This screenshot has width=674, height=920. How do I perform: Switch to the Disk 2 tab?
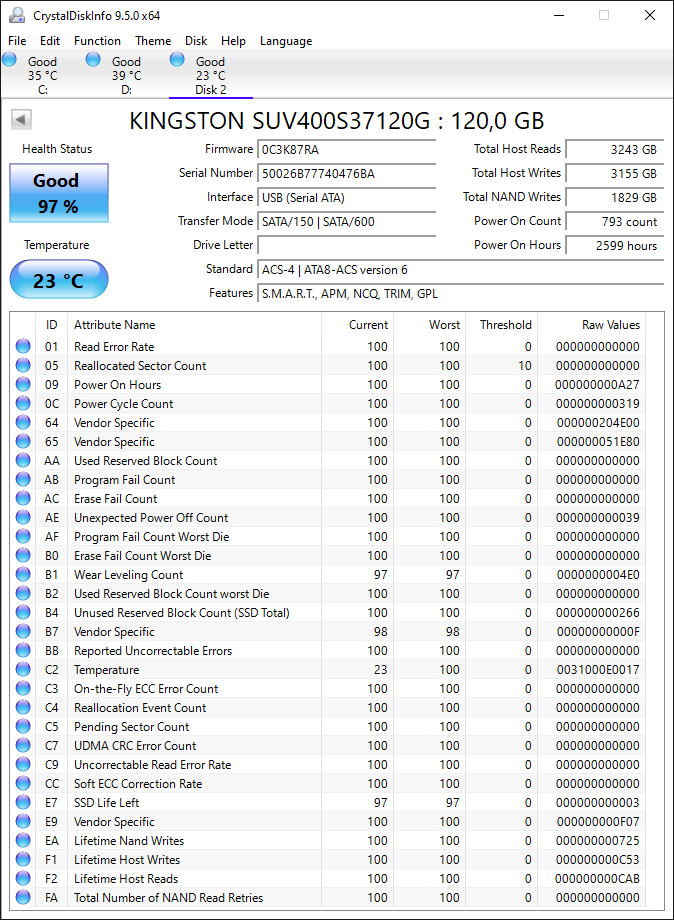coord(211,75)
